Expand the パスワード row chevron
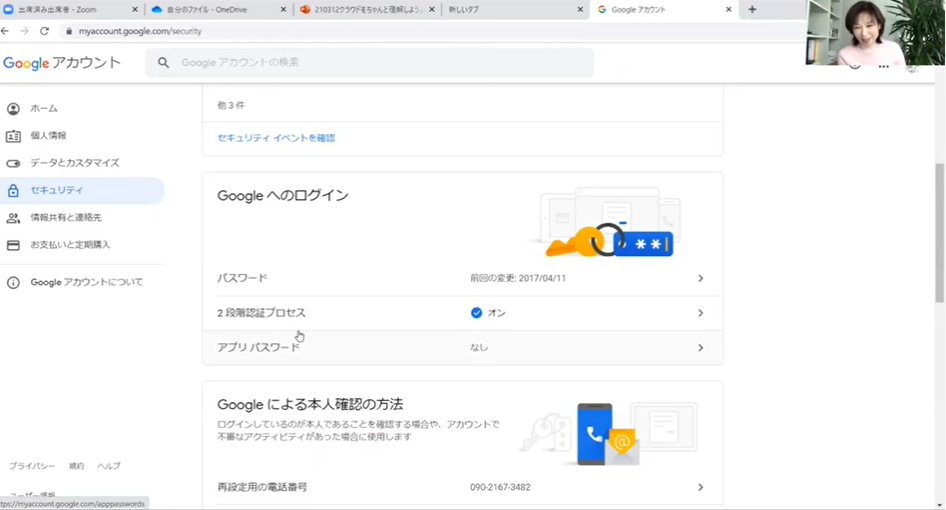946x510 pixels. pyautogui.click(x=700, y=278)
